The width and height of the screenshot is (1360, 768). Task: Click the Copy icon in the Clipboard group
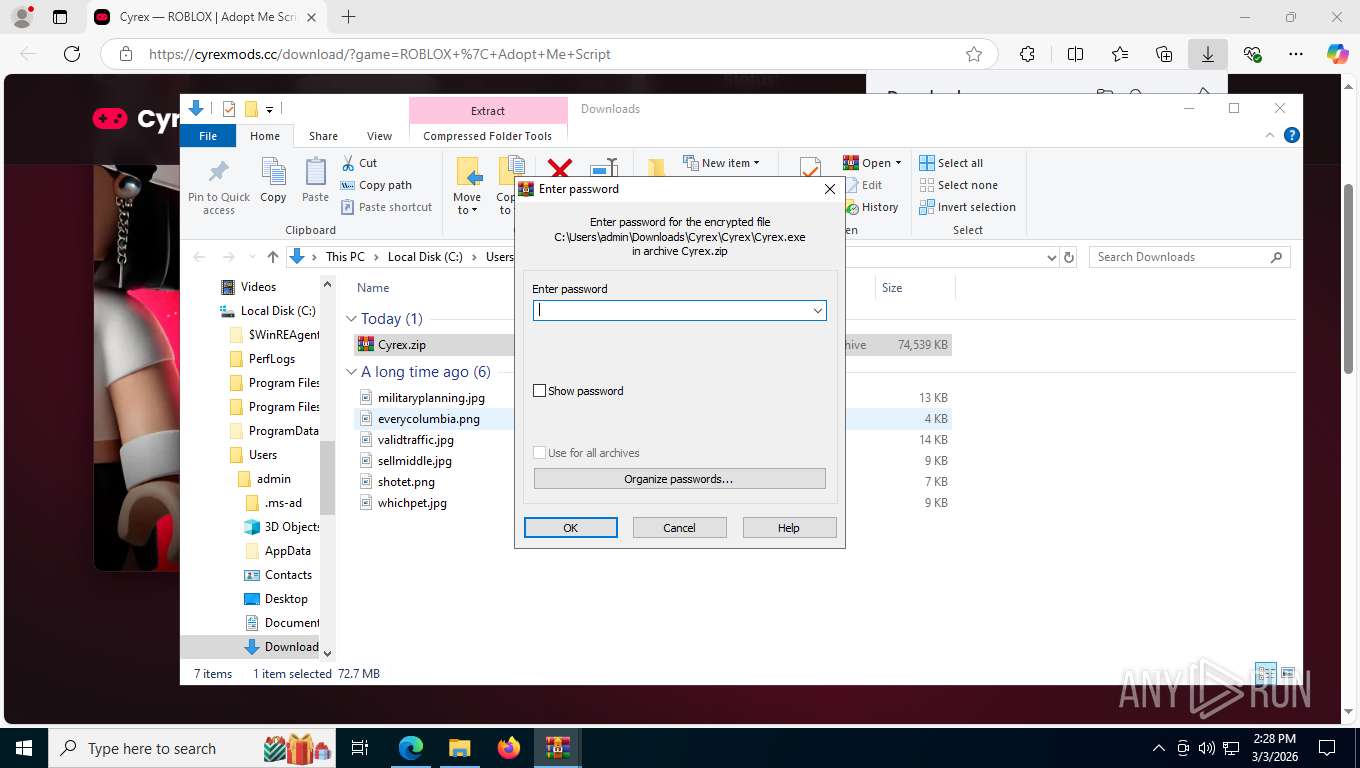point(273,171)
